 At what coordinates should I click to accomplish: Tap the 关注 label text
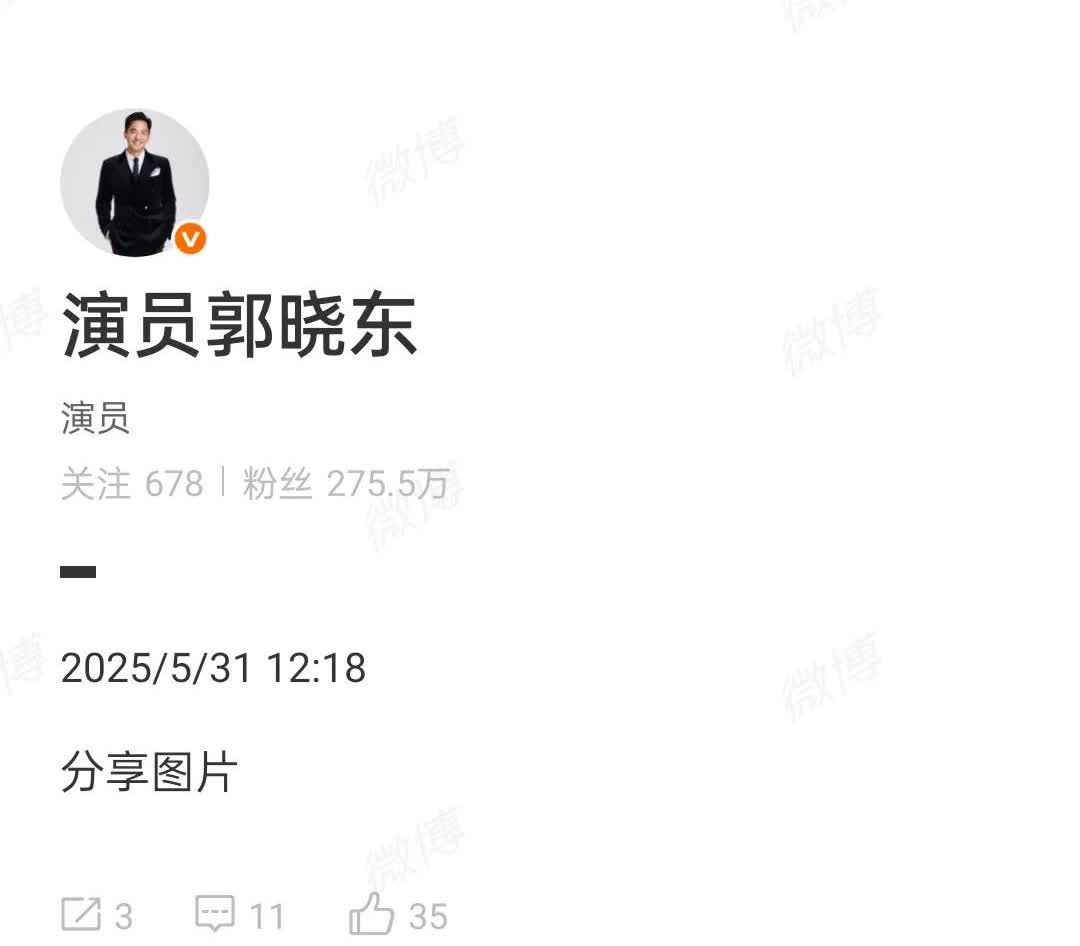(96, 484)
